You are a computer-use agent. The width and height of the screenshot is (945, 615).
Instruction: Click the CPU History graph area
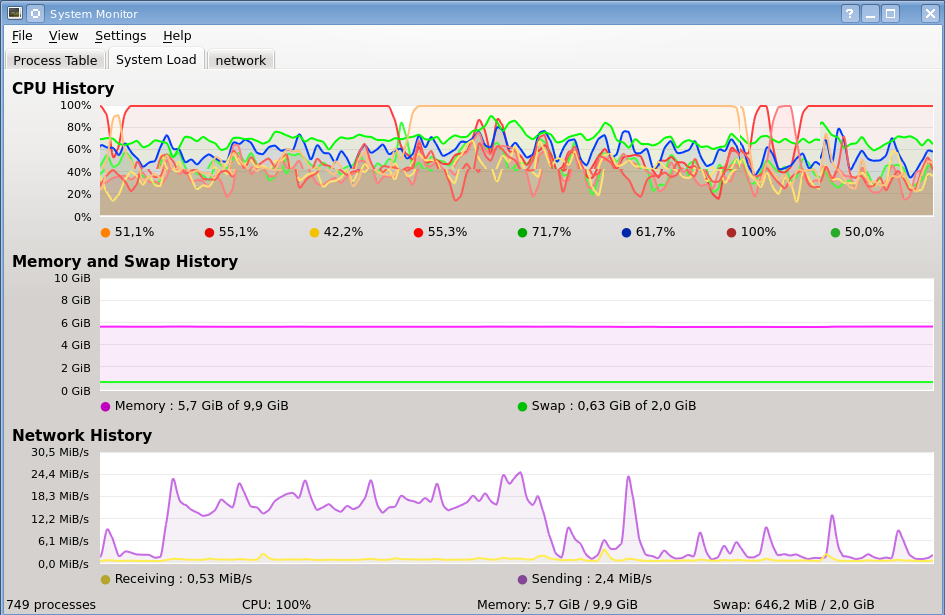pyautogui.click(x=516, y=160)
